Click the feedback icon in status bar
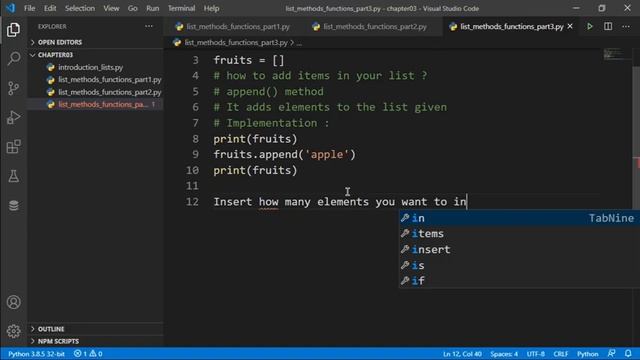This screenshot has width=640, height=360. (611, 353)
